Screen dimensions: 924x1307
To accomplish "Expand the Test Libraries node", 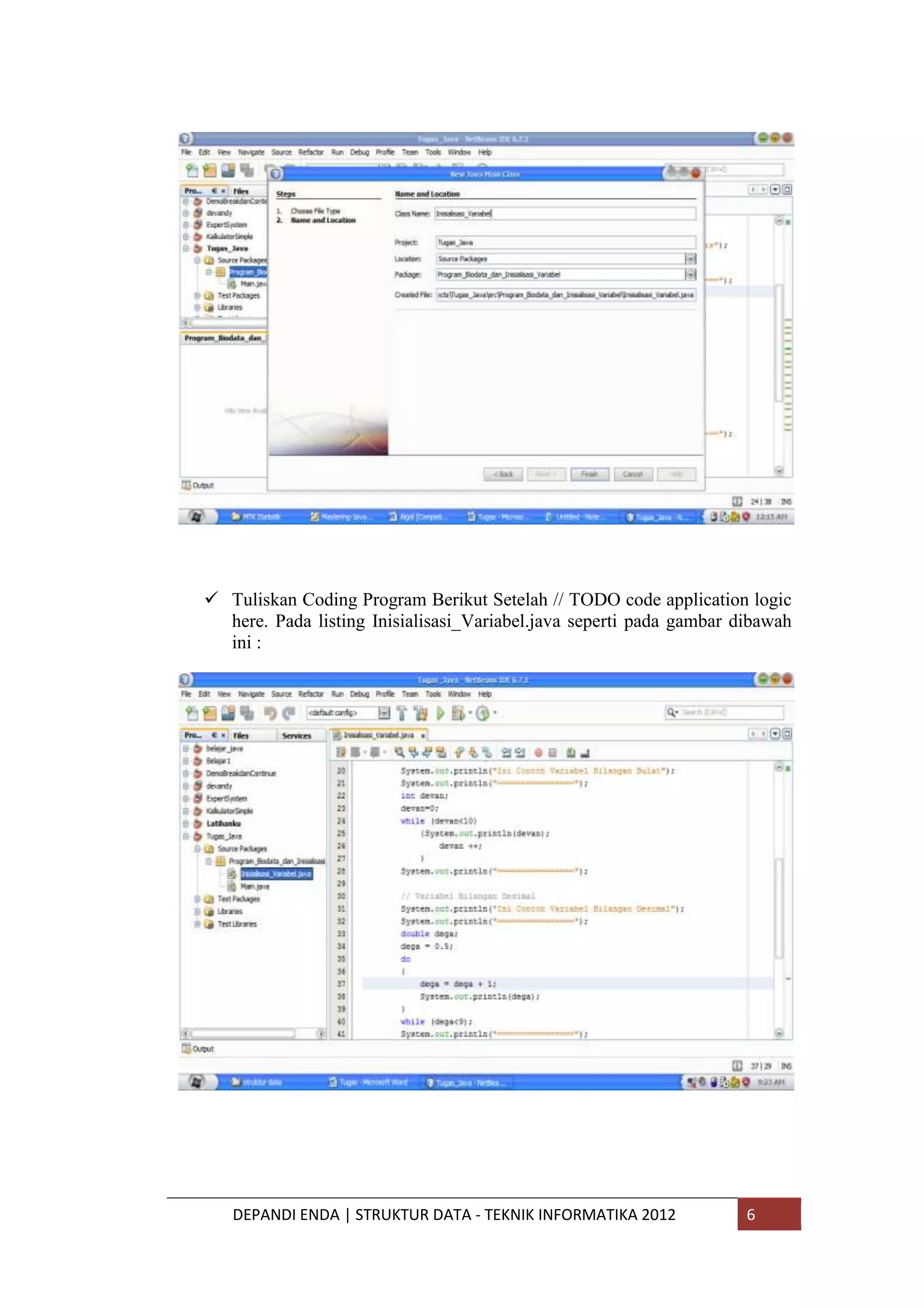I will click(x=197, y=924).
